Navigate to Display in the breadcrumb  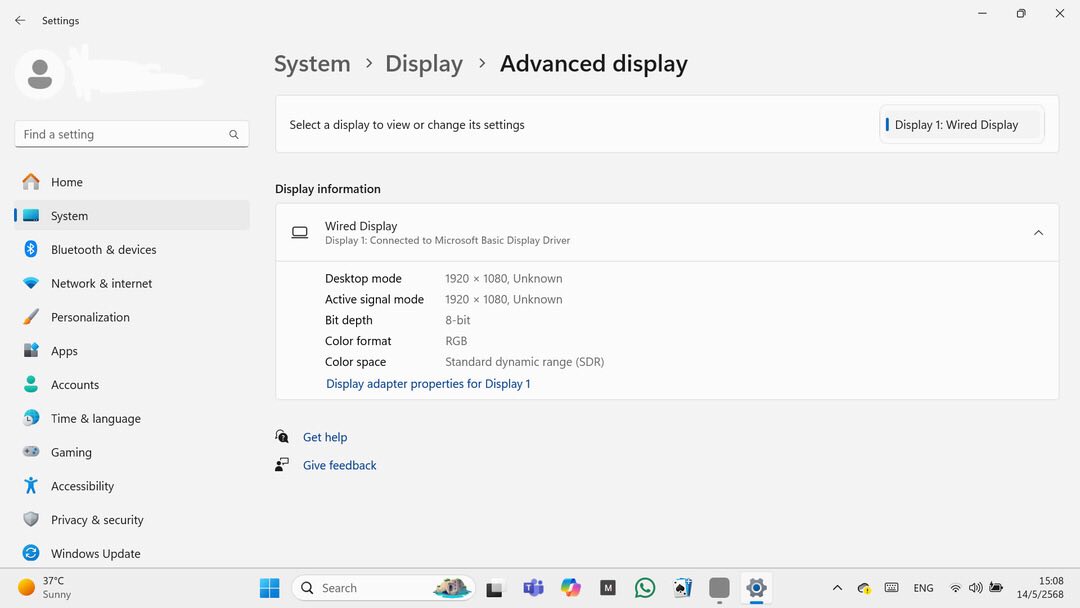424,63
